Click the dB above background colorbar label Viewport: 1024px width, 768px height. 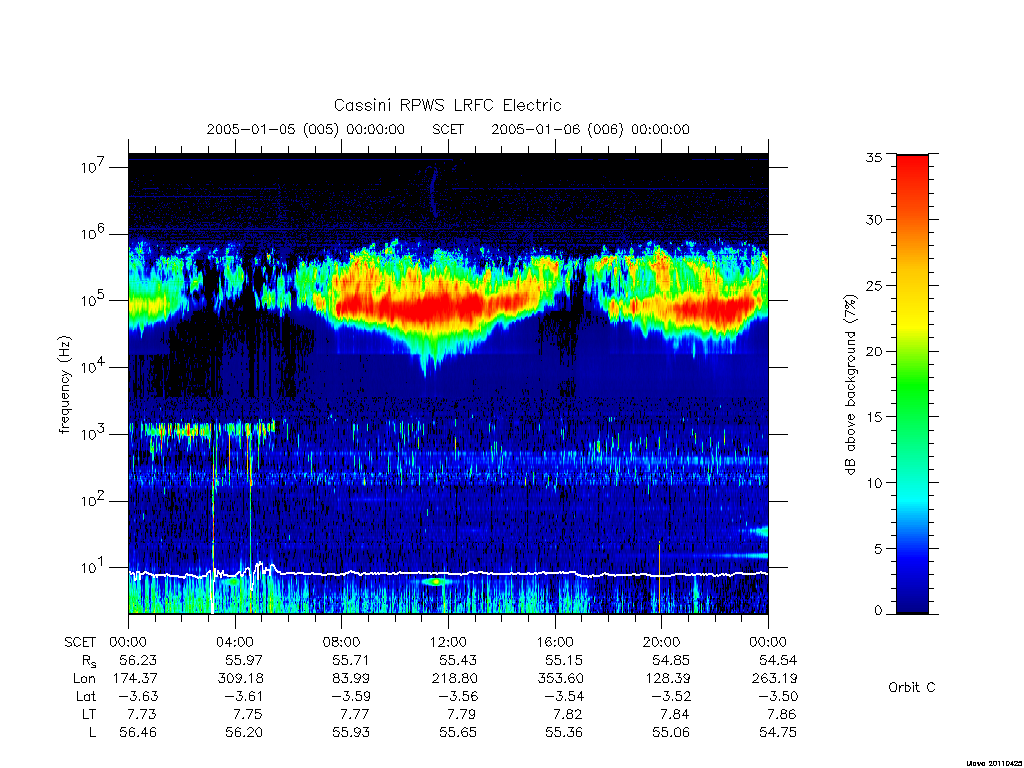tap(850, 384)
